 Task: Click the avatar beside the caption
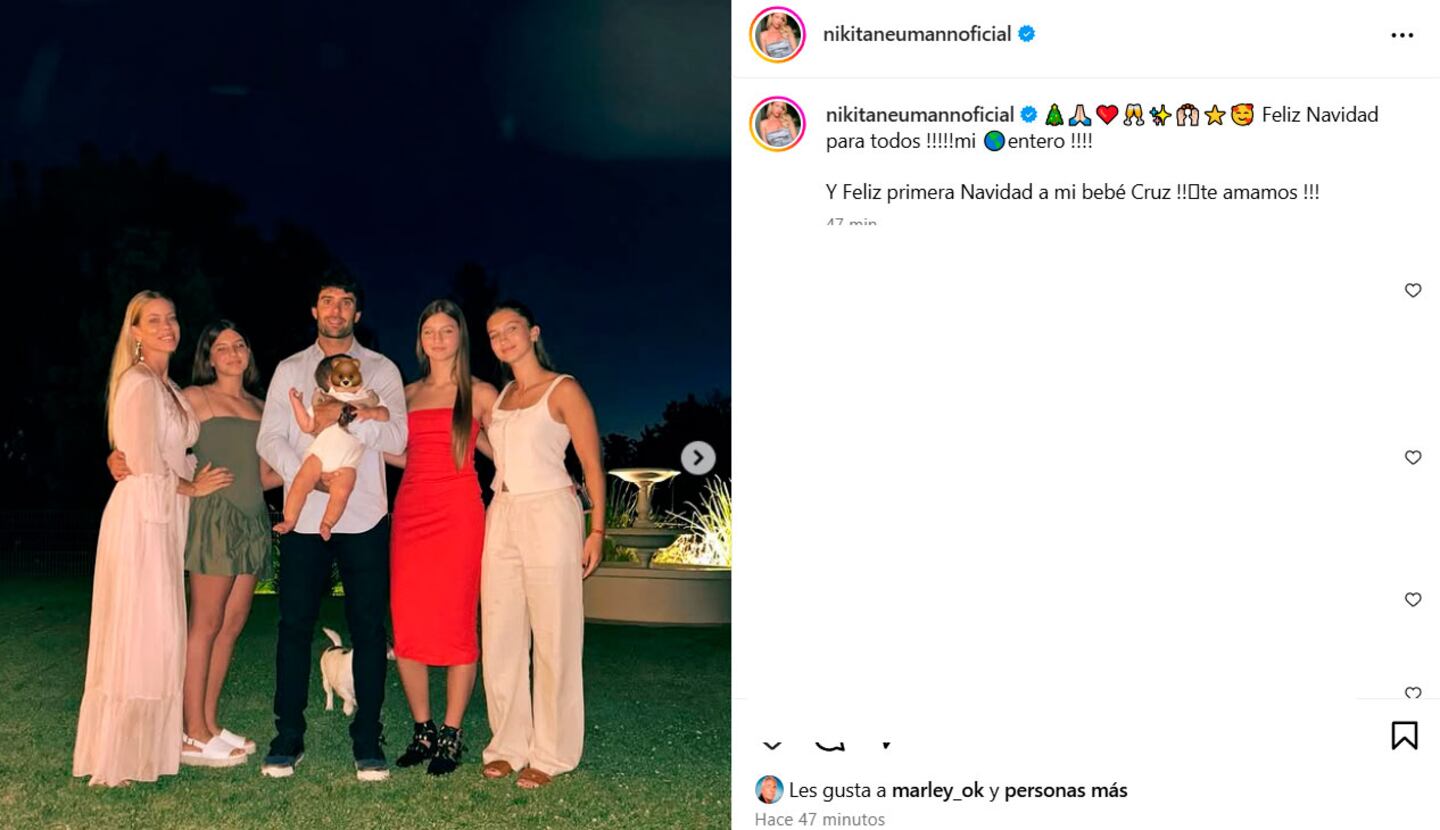(x=777, y=124)
